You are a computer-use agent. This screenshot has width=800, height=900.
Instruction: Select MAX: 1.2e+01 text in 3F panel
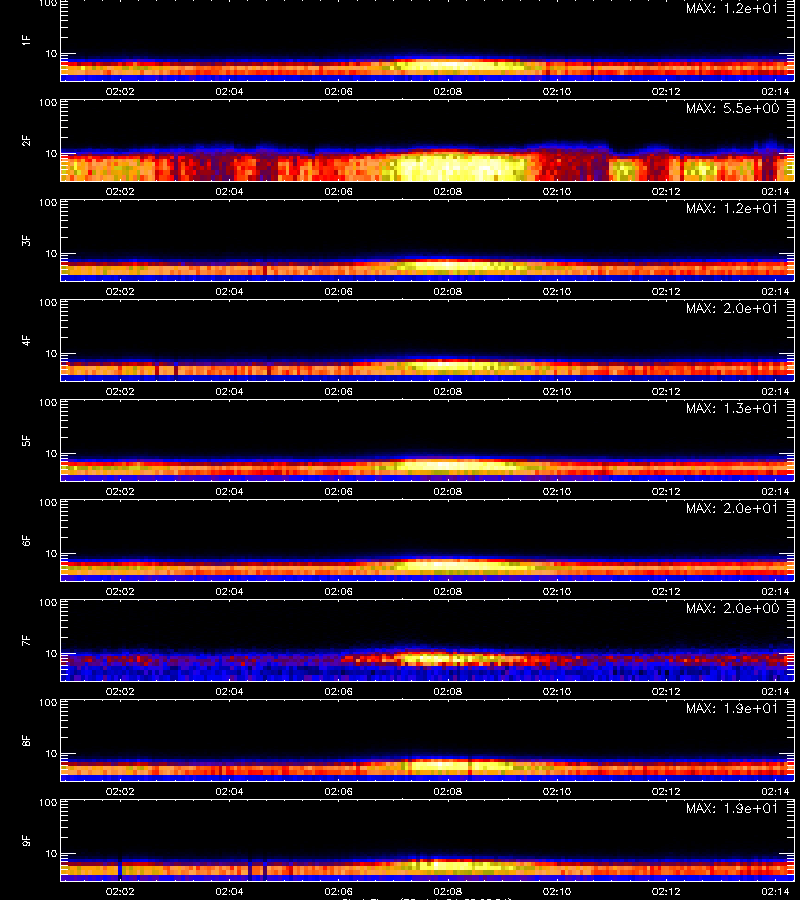pyautogui.click(x=732, y=208)
